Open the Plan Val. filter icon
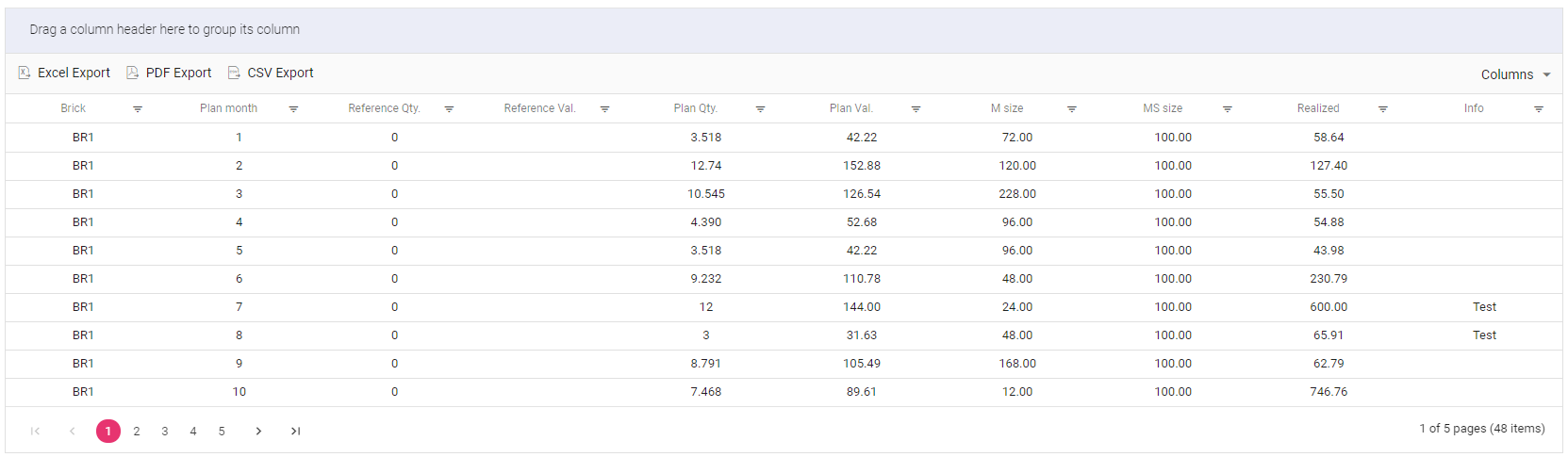Screen dimensions: 1568x457 tap(916, 109)
